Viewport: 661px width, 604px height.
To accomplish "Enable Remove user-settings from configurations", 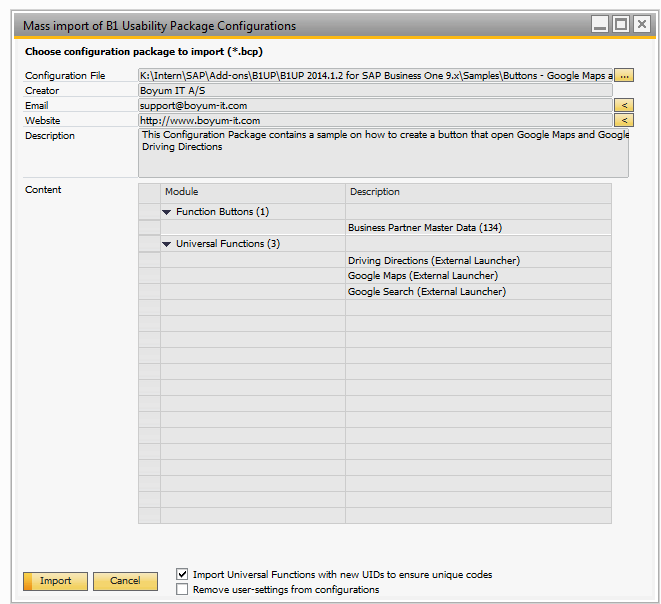I will [182, 590].
